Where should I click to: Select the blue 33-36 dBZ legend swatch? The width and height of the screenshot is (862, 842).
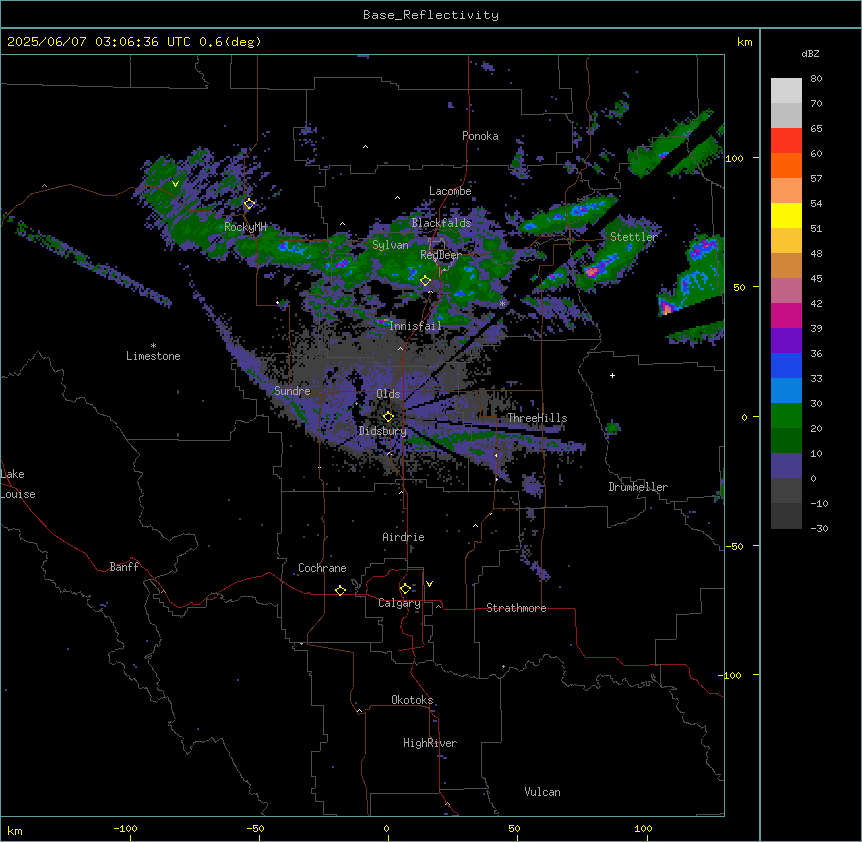pyautogui.click(x=786, y=365)
